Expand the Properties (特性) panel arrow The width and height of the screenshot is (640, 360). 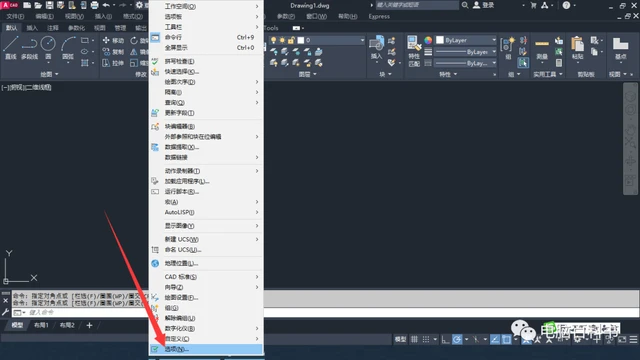455,74
